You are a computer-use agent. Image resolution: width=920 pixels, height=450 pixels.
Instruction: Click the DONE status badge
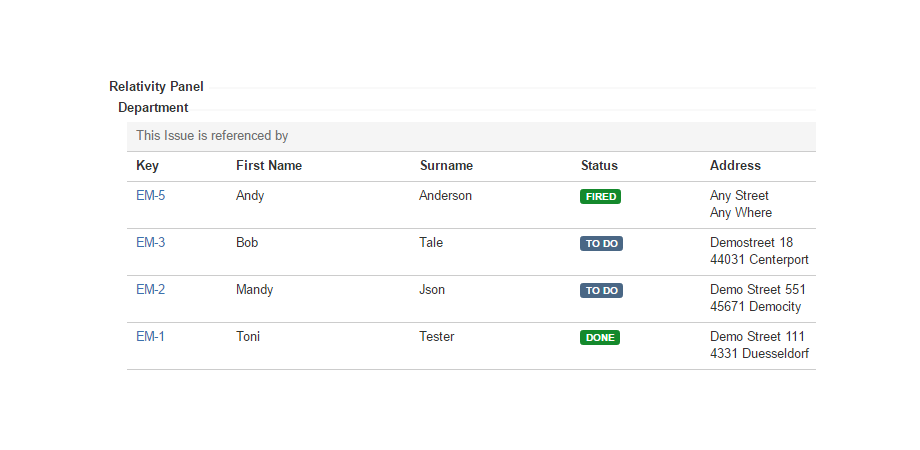tap(600, 338)
